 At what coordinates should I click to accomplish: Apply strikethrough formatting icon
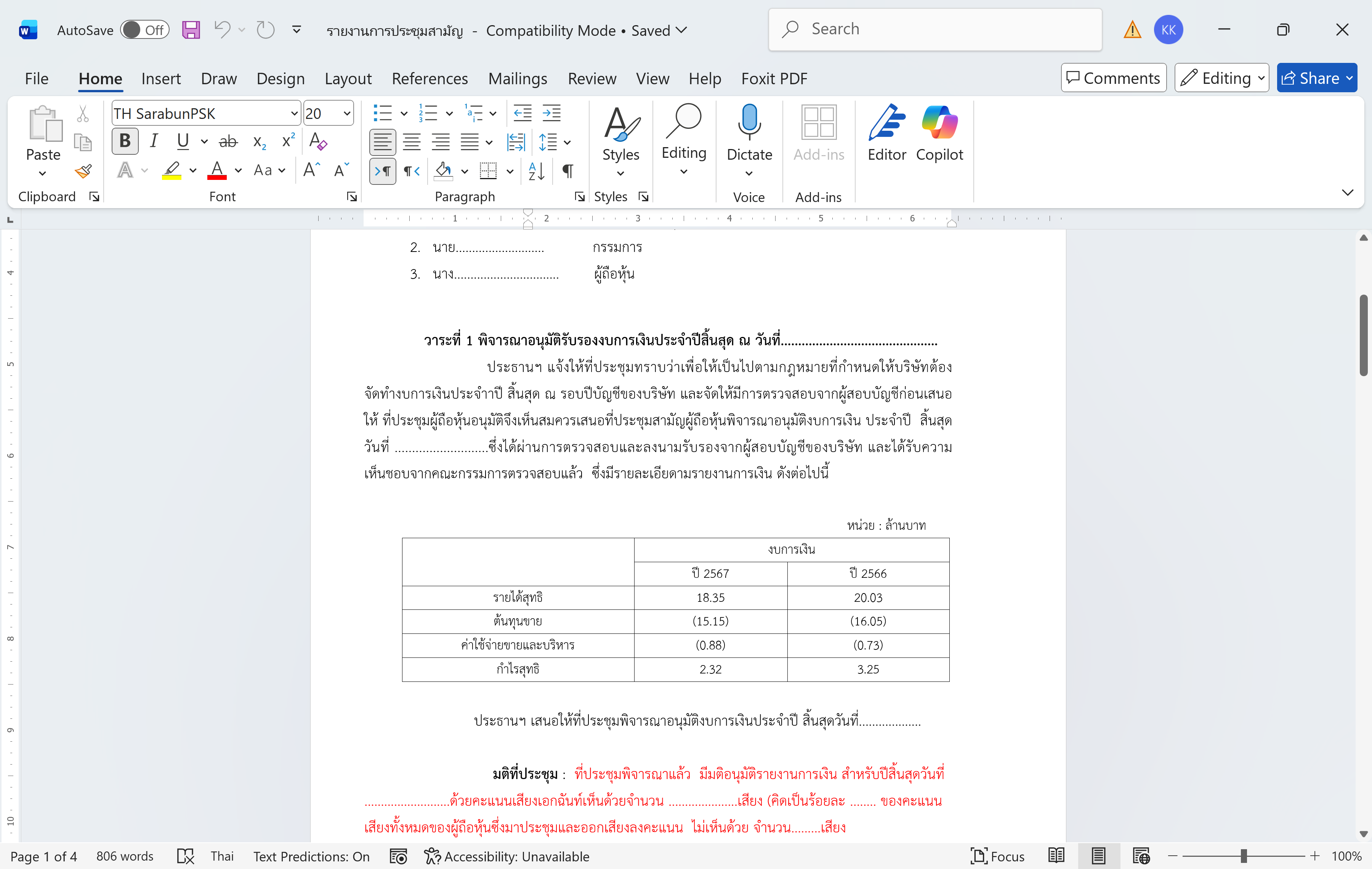click(228, 141)
